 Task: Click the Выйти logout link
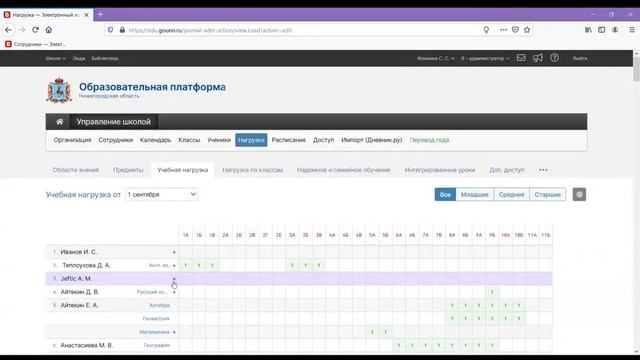tap(580, 58)
